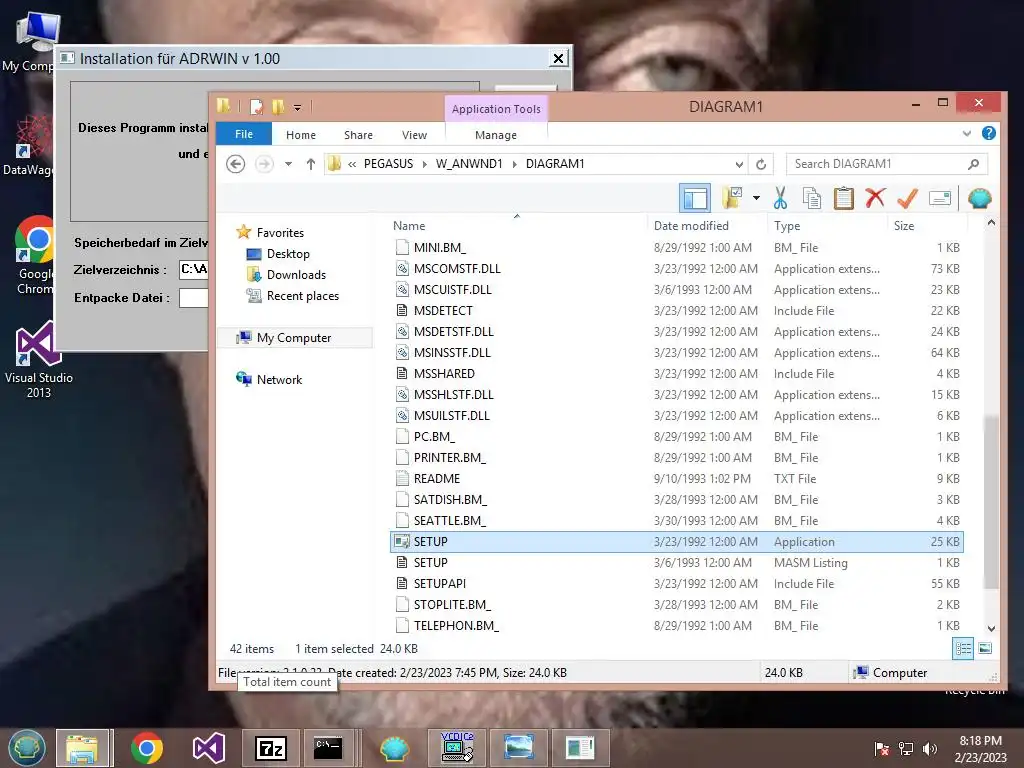
Task: Select the MINI.BM_ file
Action: tap(677, 248)
